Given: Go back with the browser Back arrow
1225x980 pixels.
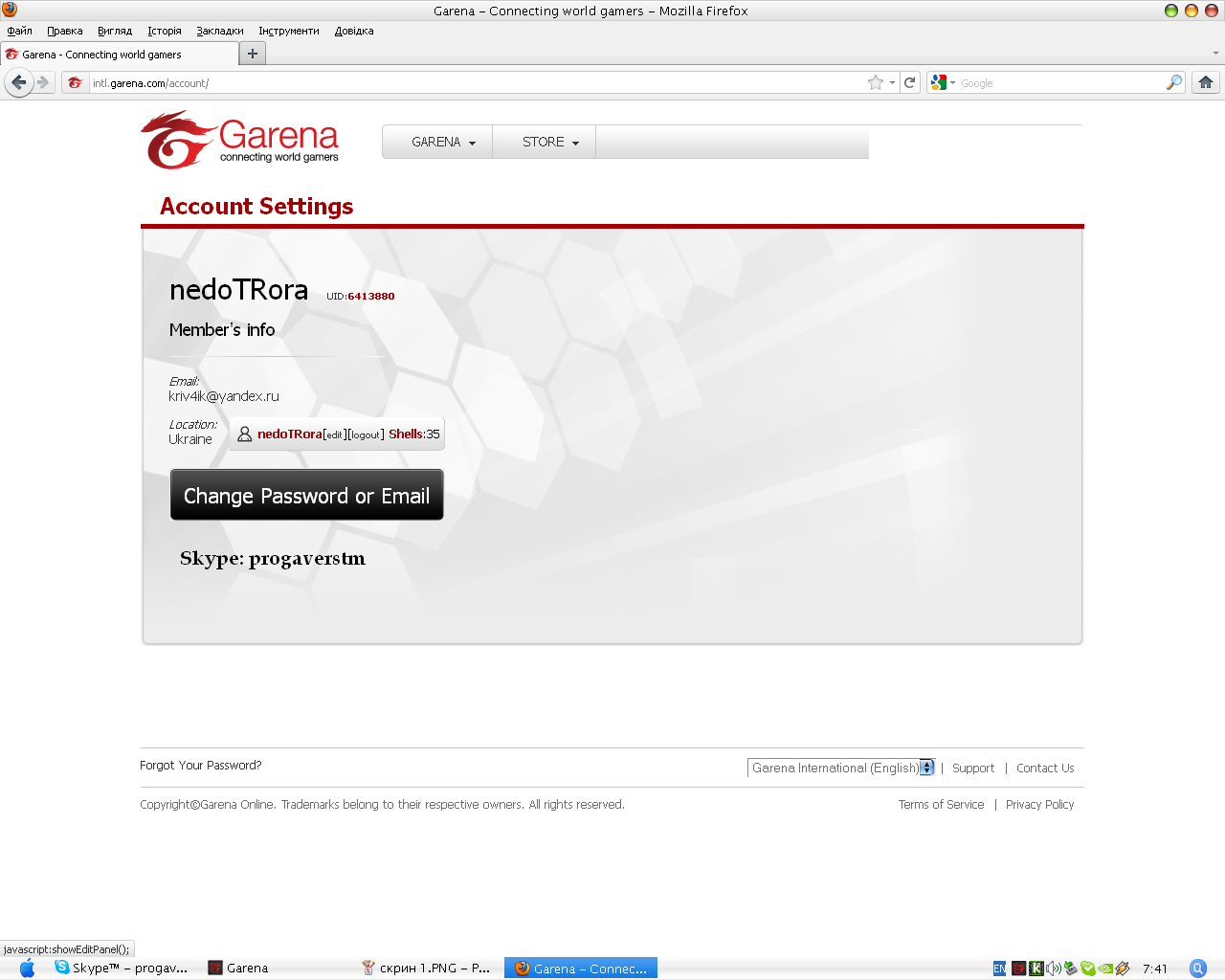Looking at the screenshot, I should click(x=18, y=82).
